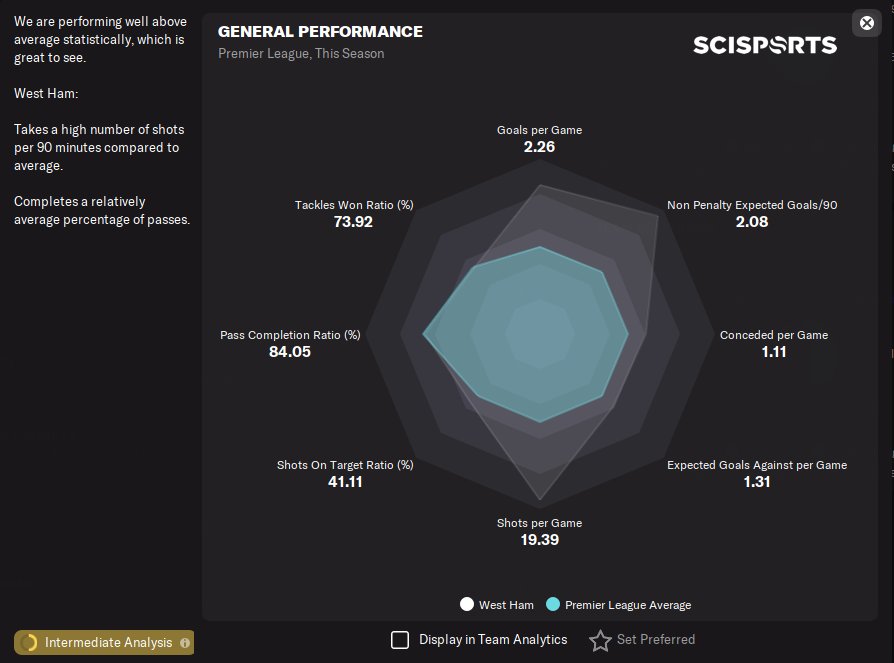Click Expected Goals Against per Game label
894x663 pixels.
click(757, 465)
